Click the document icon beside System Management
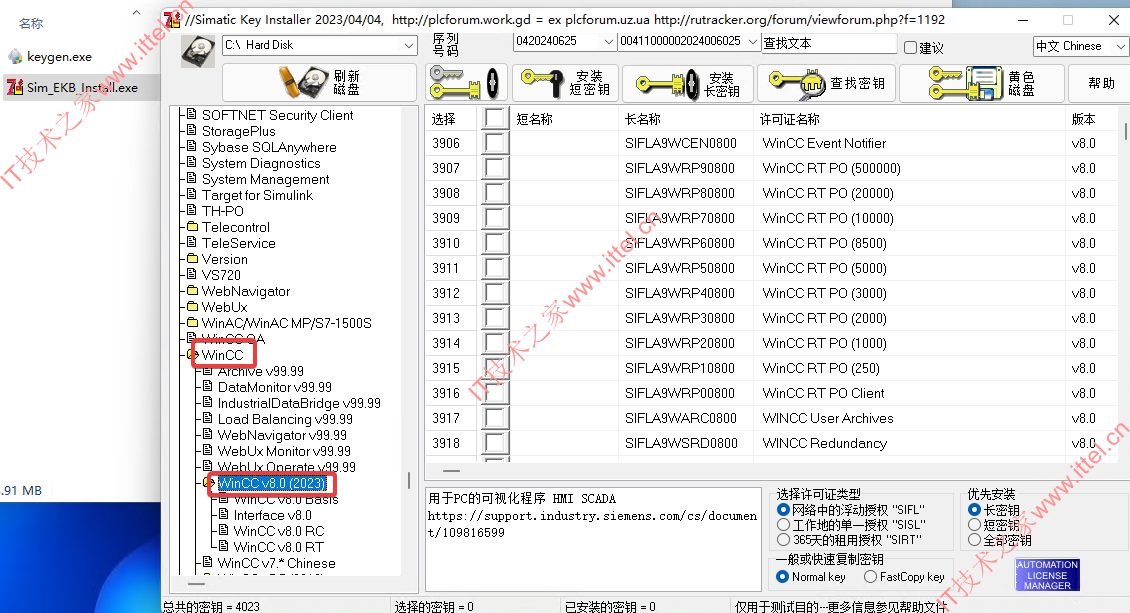 click(192, 179)
